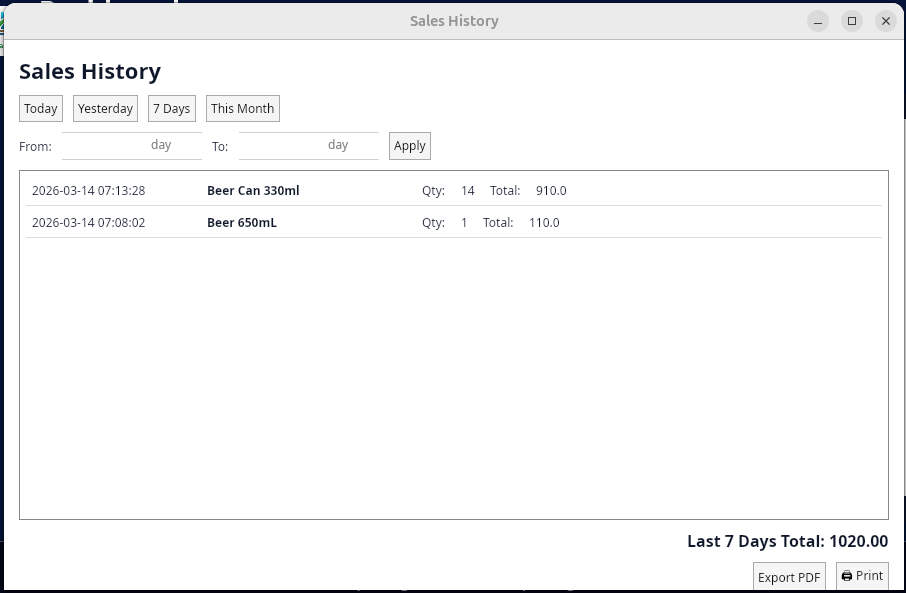
Task: Click the 07:13:28 sale timestamp
Action: [88, 191]
